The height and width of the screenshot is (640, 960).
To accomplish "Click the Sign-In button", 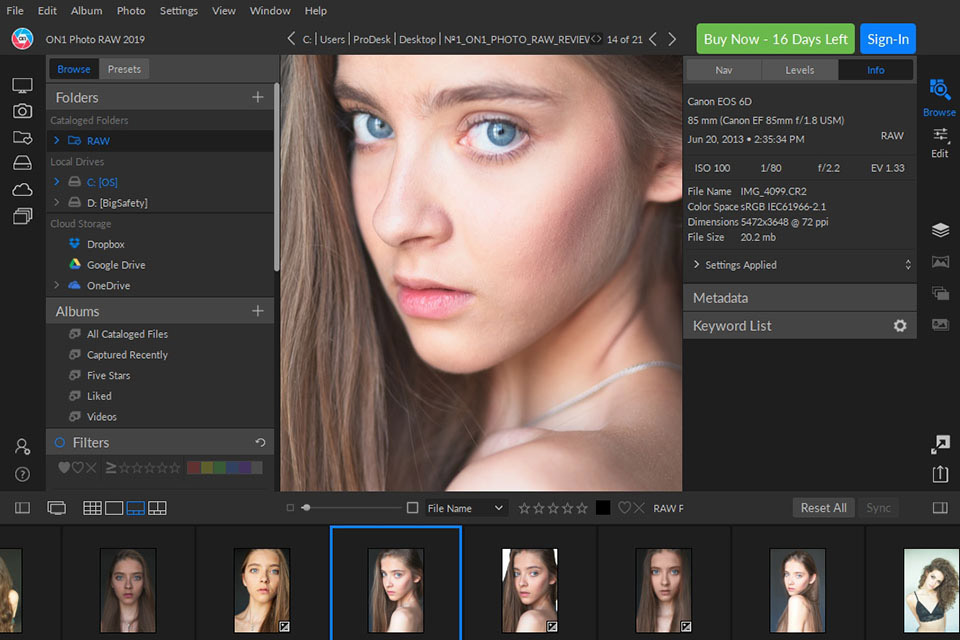I will pos(888,39).
